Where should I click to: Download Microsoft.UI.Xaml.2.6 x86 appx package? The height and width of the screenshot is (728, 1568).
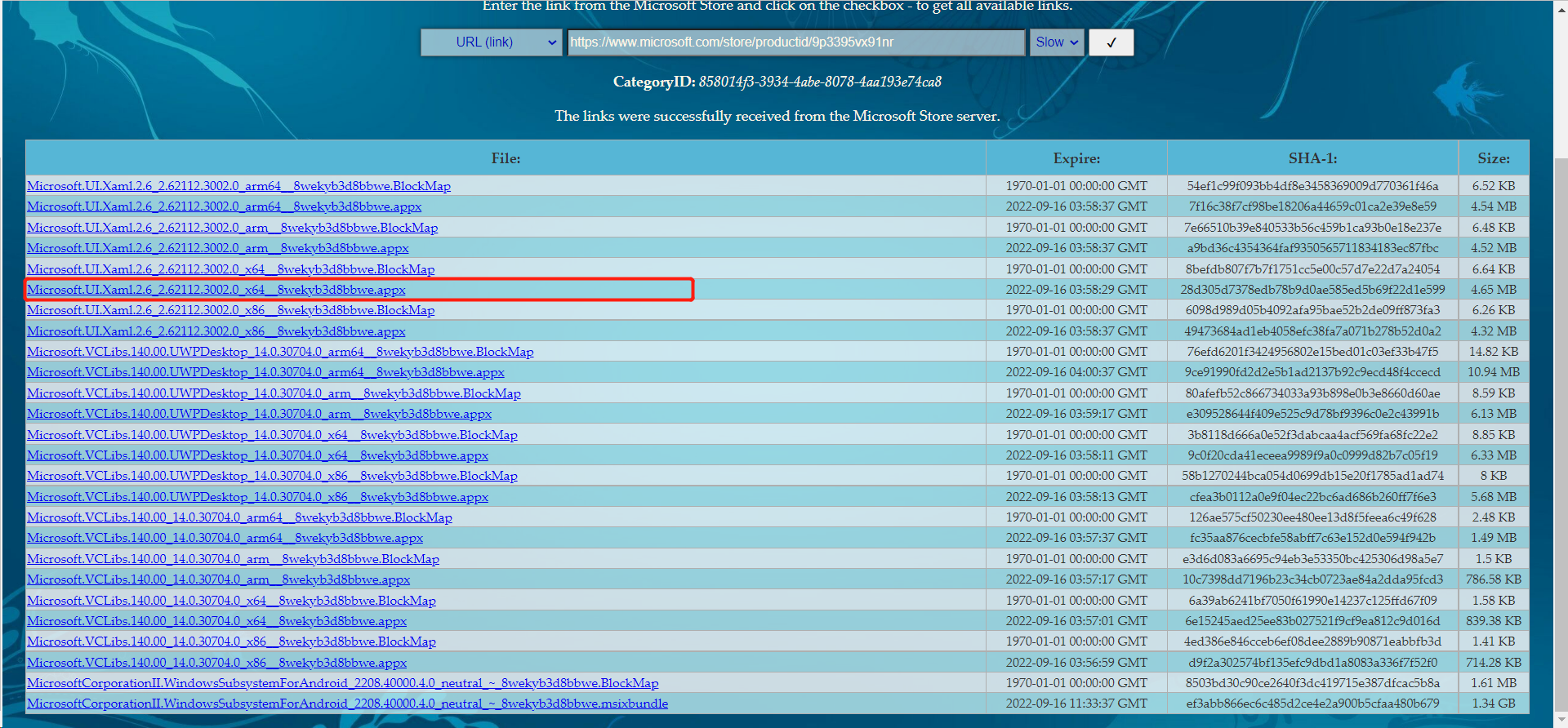coord(216,331)
